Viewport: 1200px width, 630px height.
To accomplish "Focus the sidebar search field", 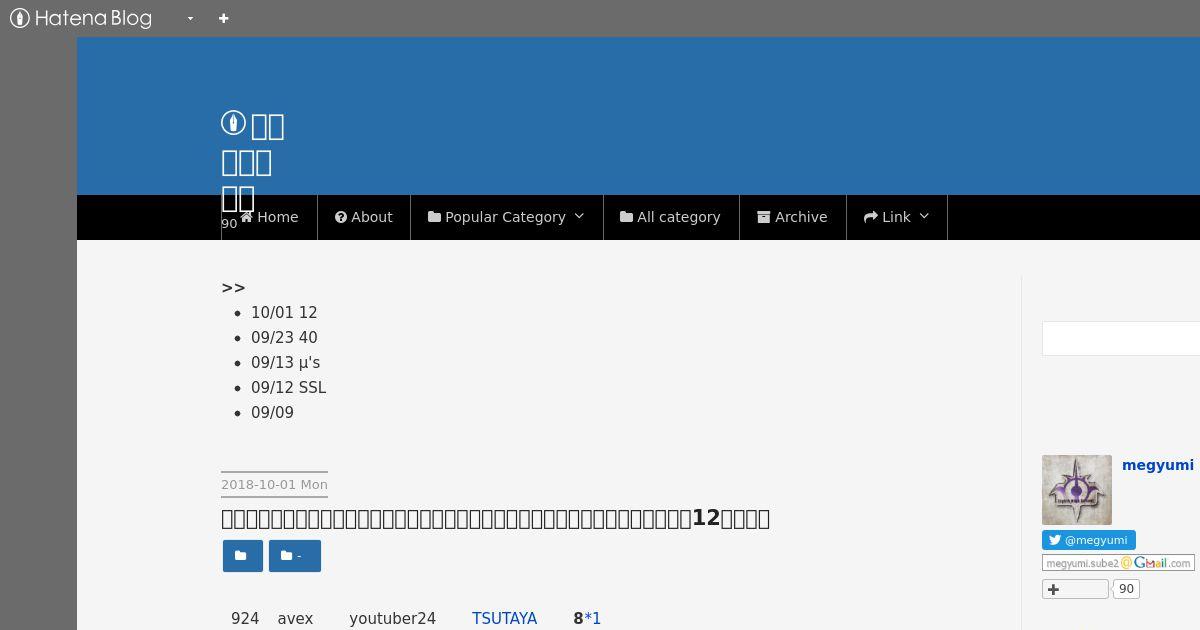I will pyautogui.click(x=1121, y=338).
